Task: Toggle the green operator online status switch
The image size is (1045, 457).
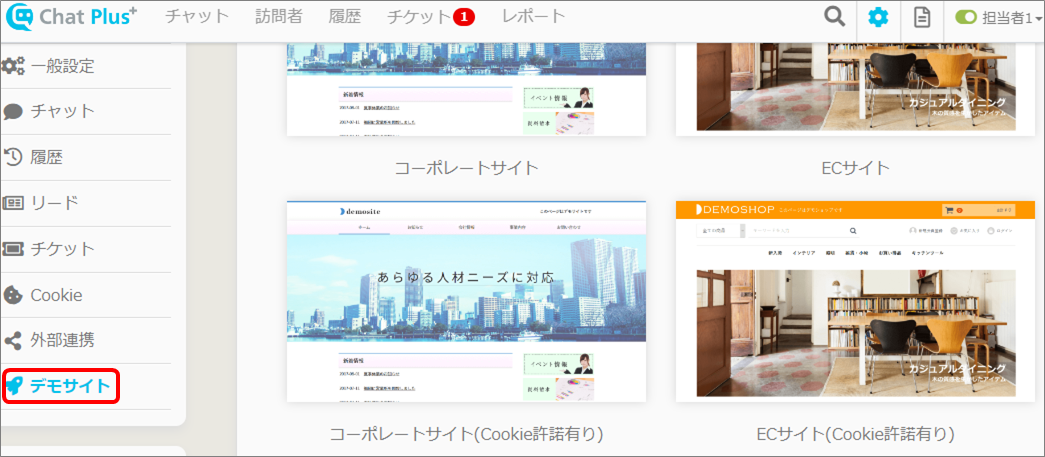Action: click(965, 17)
